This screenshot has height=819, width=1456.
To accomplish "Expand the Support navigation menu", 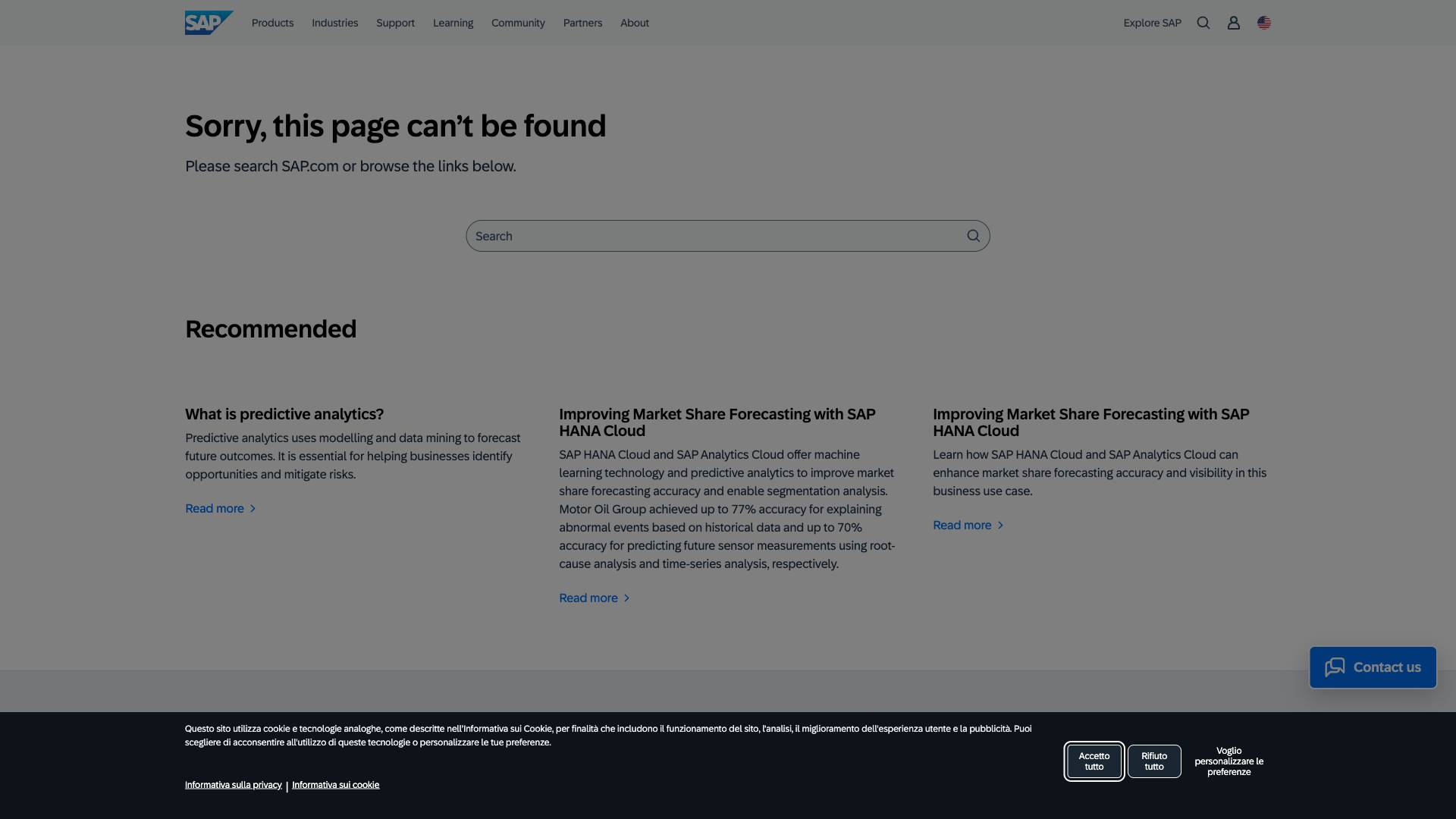I will point(395,23).
